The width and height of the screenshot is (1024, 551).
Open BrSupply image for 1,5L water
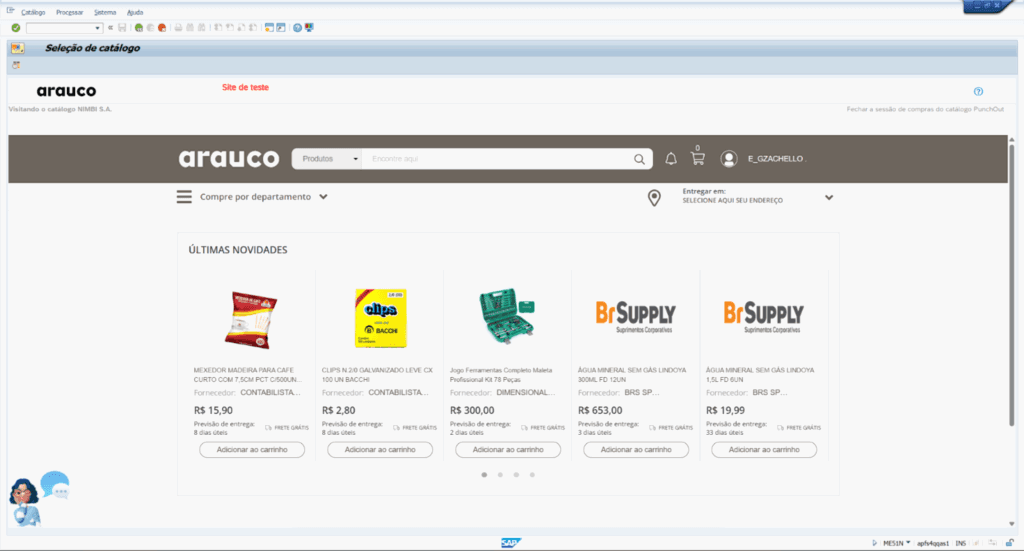[x=763, y=317]
